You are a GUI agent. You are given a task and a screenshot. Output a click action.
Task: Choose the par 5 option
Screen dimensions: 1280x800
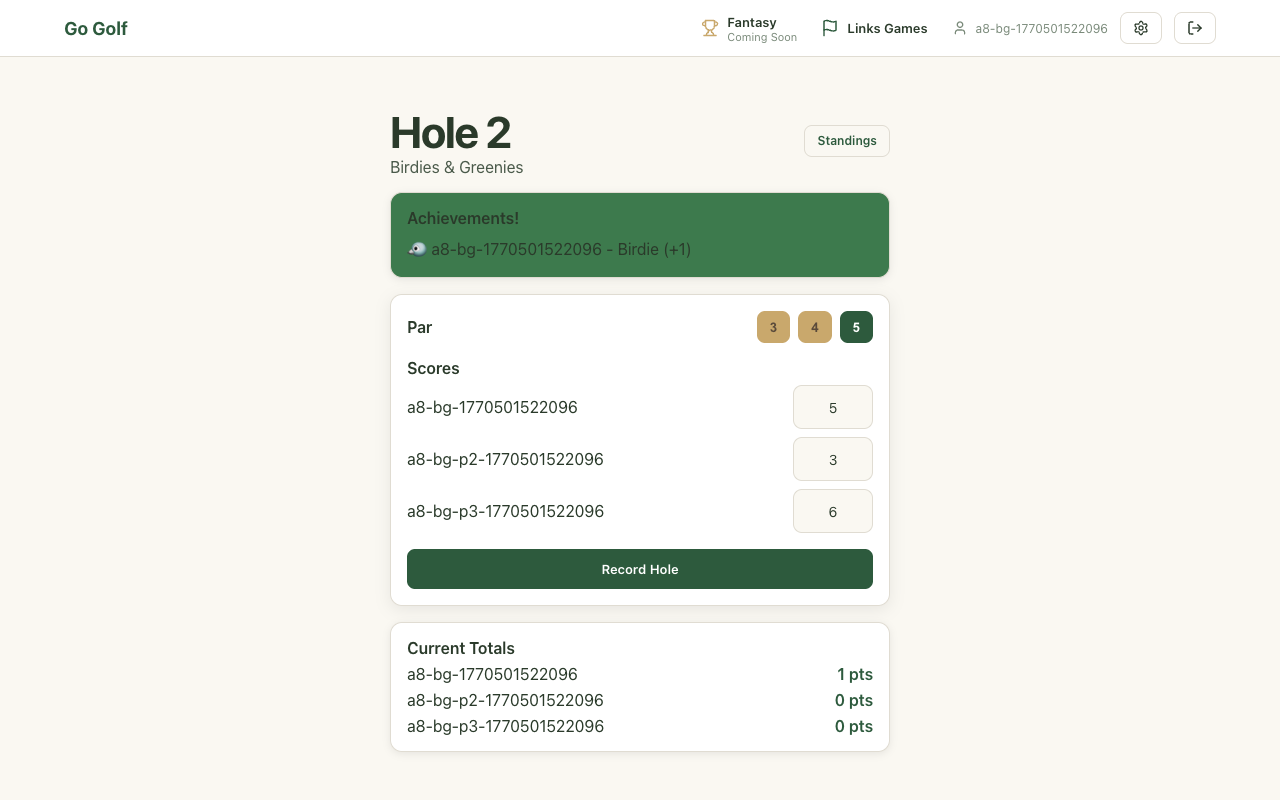point(856,328)
